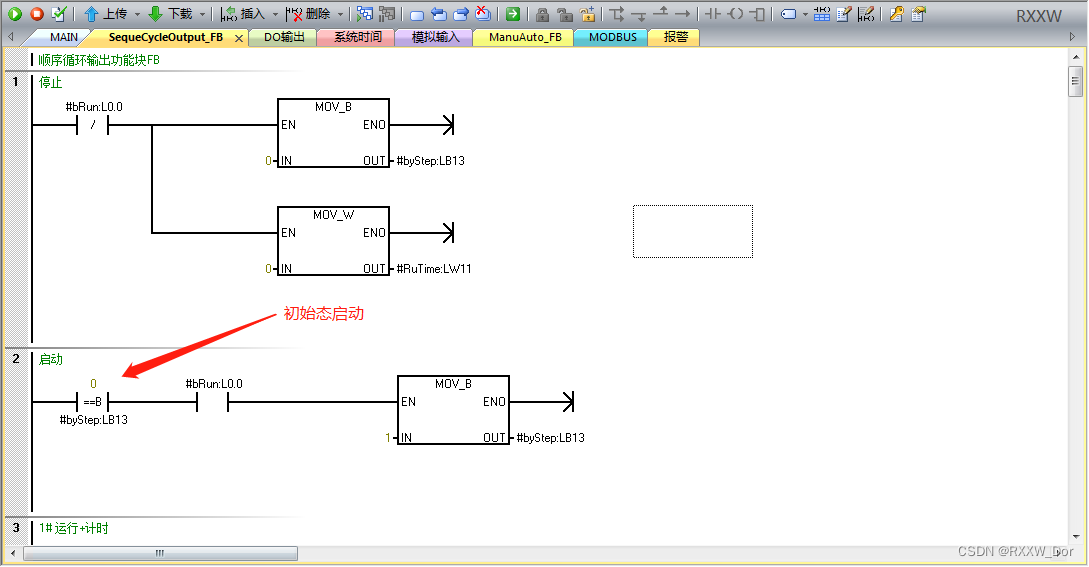Click the vertical scrollbar down arrow
This screenshot has height=567, width=1089.
1075,536
